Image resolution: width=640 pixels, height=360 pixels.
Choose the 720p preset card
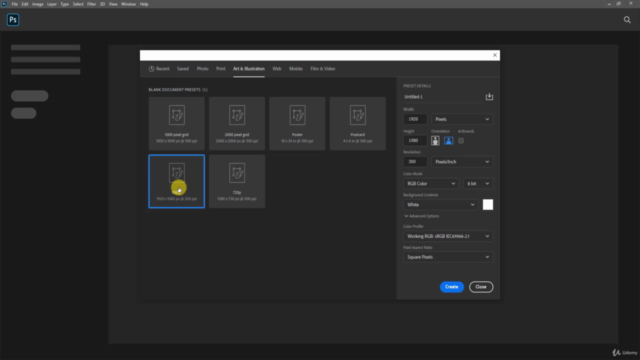237,181
